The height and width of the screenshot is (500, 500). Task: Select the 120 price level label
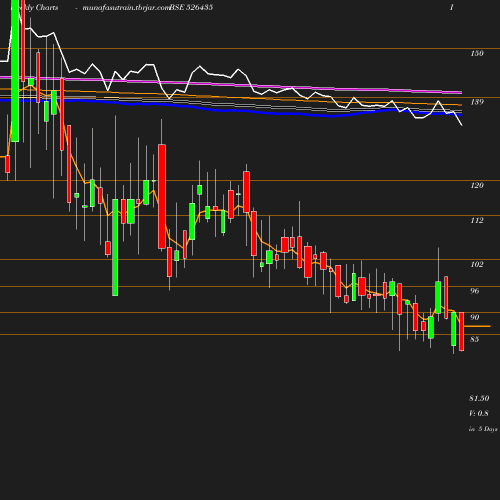pos(477,185)
